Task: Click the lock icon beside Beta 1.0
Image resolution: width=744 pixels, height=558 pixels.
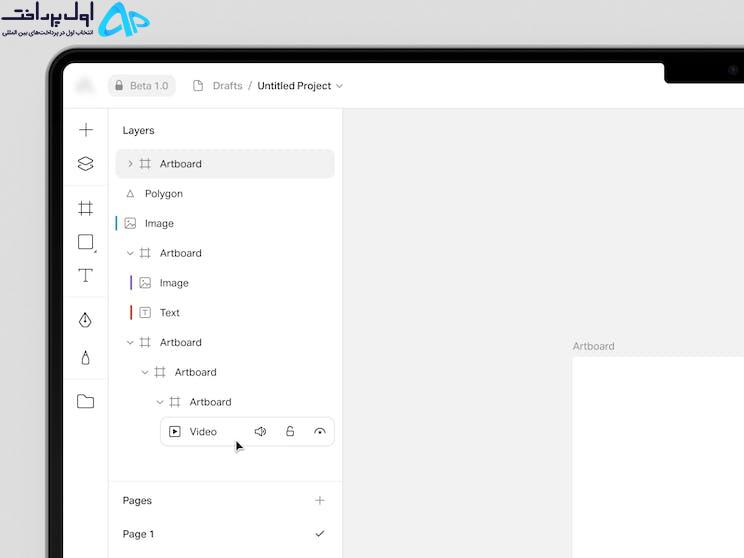Action: [119, 85]
